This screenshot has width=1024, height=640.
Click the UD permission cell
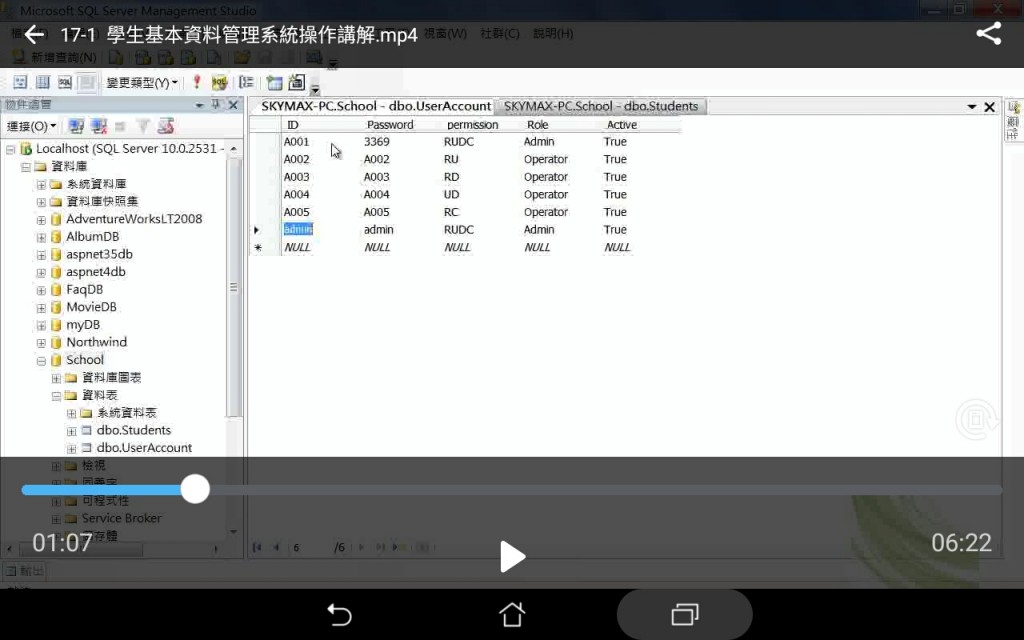[x=481, y=195]
